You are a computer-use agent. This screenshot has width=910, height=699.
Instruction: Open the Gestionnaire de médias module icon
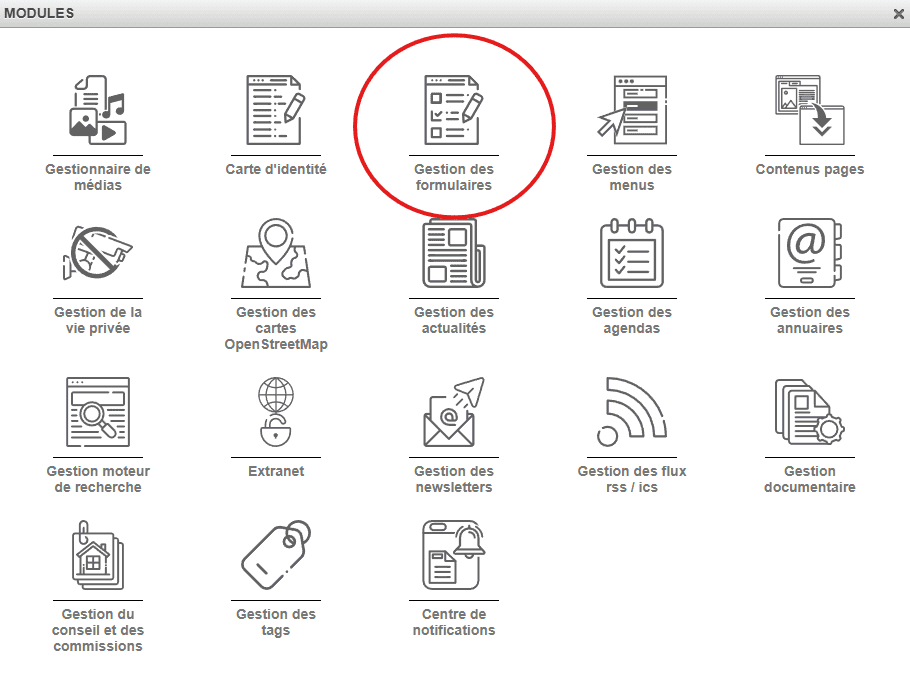click(x=98, y=110)
